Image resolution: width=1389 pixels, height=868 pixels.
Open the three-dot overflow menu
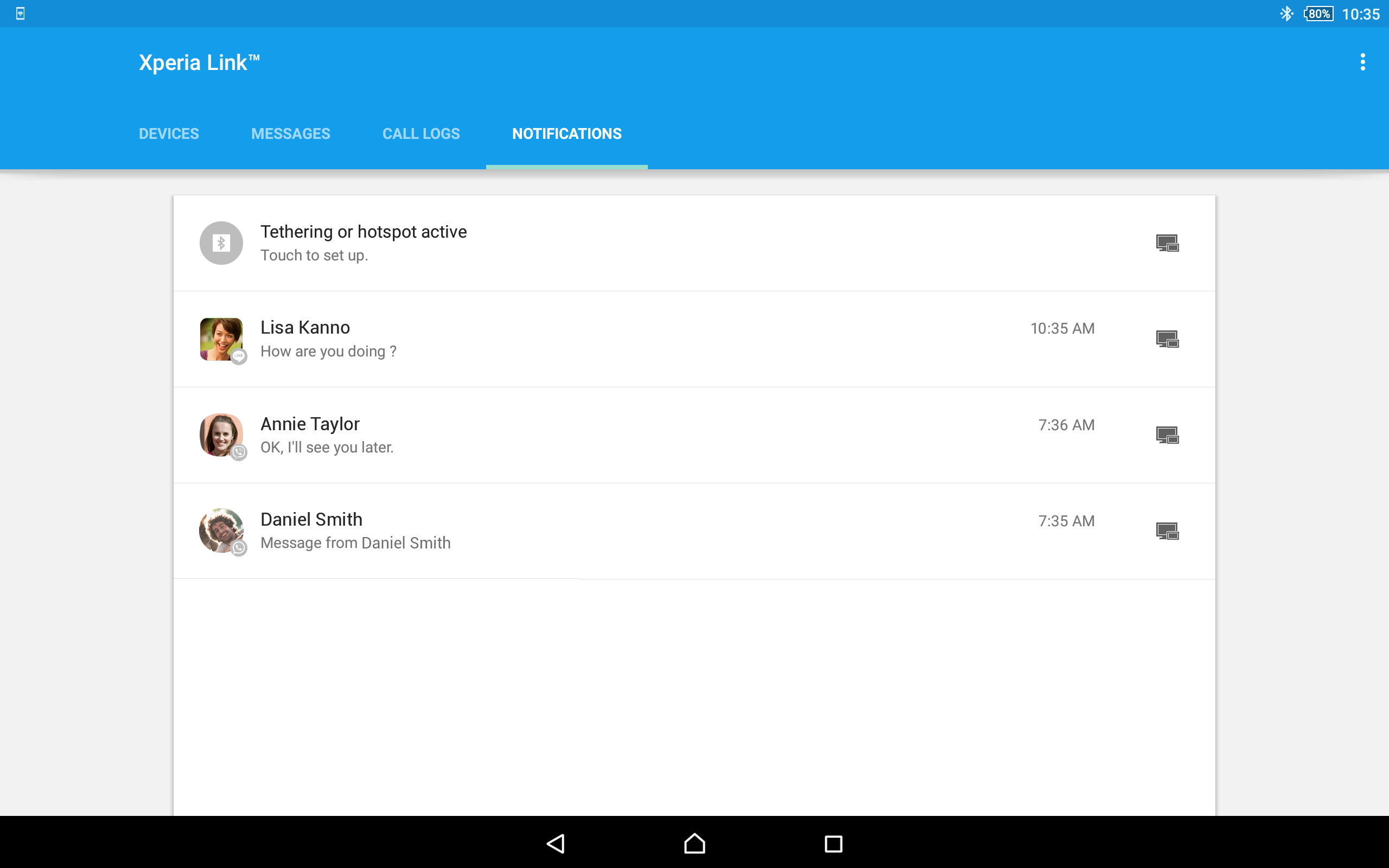pos(1362,62)
